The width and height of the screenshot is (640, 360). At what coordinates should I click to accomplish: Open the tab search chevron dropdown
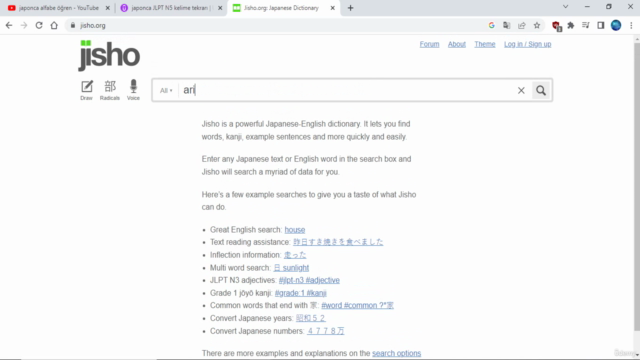(x=565, y=7)
